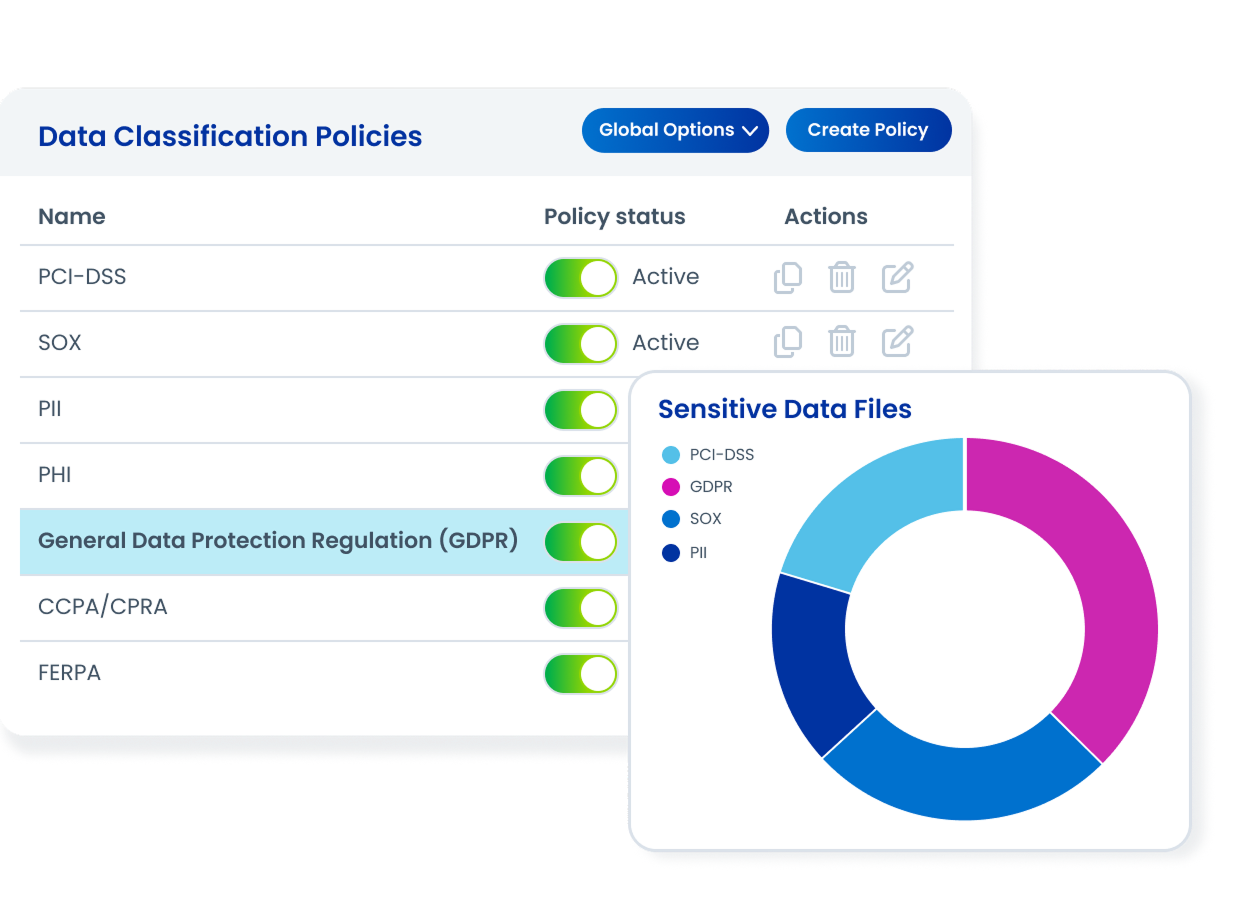The image size is (1260, 920).
Task: Select the PHI row name
Action: pos(55,475)
